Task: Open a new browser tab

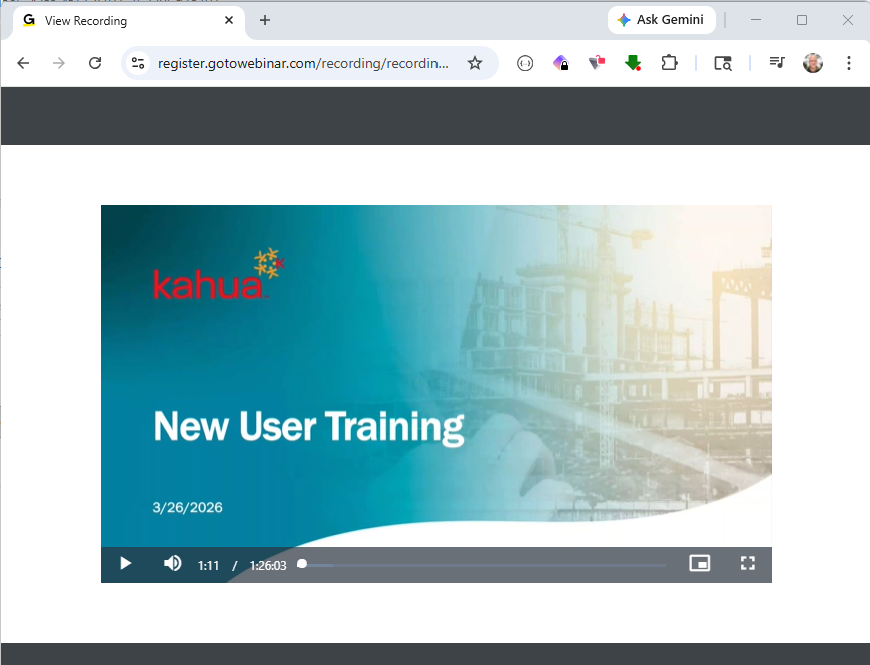Action: tap(264, 20)
